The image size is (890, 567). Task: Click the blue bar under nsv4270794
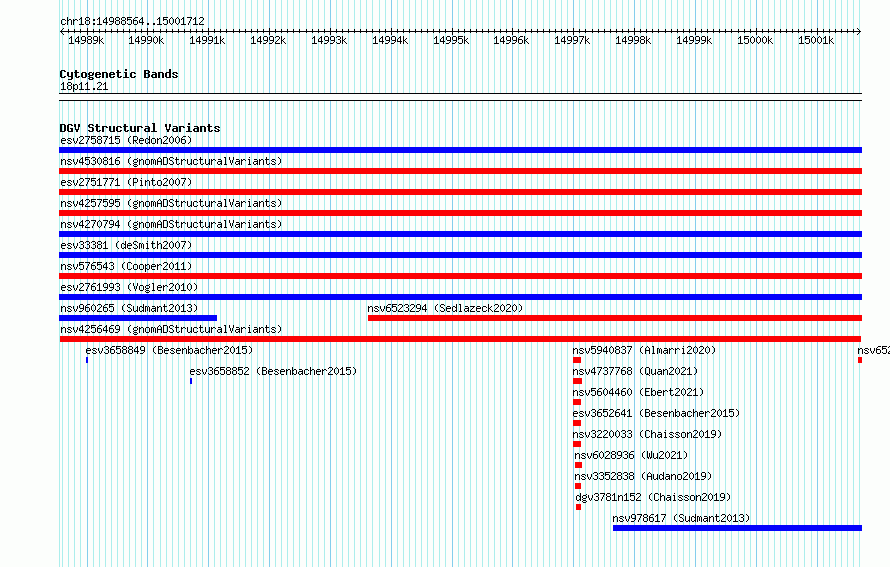(x=460, y=234)
